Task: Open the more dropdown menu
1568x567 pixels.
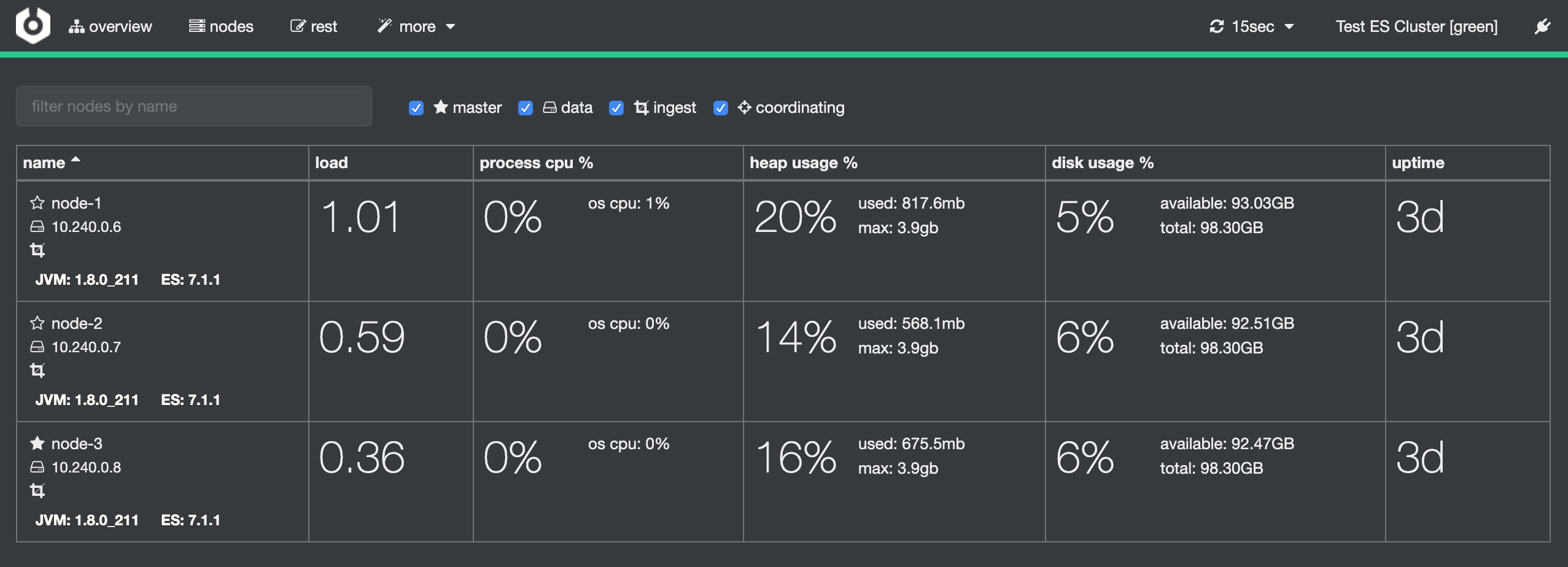Action: pyautogui.click(x=416, y=26)
